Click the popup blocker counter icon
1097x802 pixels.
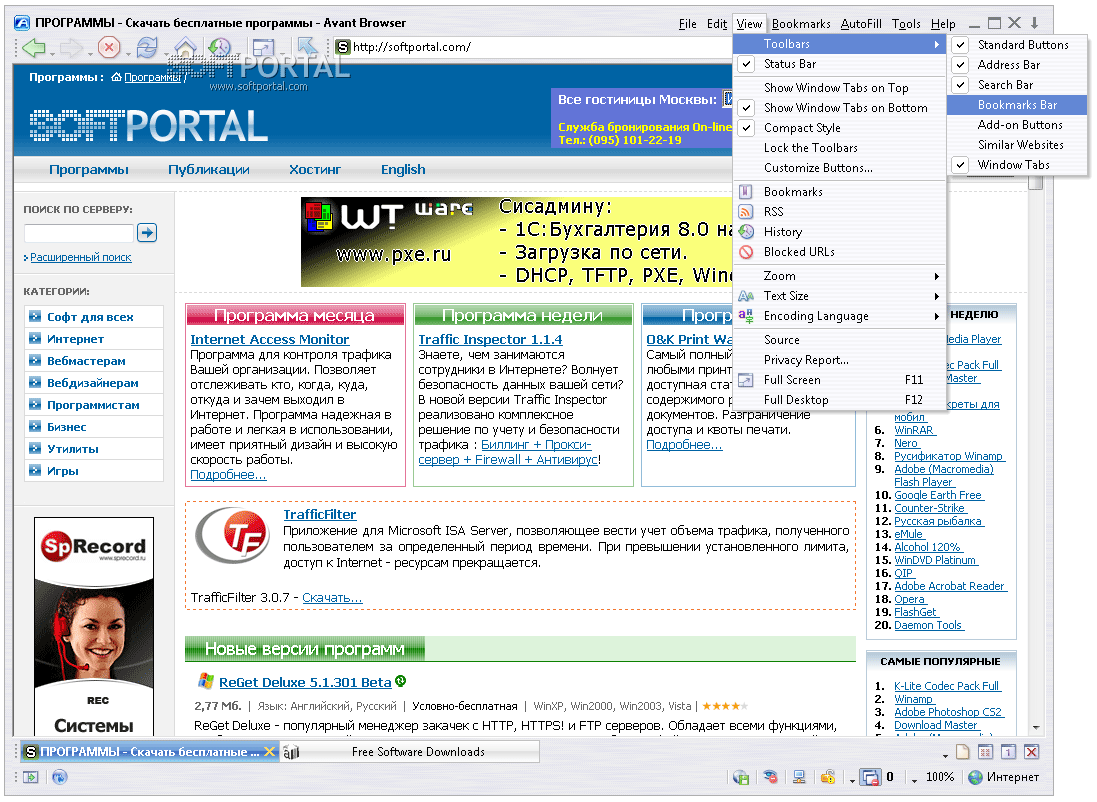click(x=870, y=777)
